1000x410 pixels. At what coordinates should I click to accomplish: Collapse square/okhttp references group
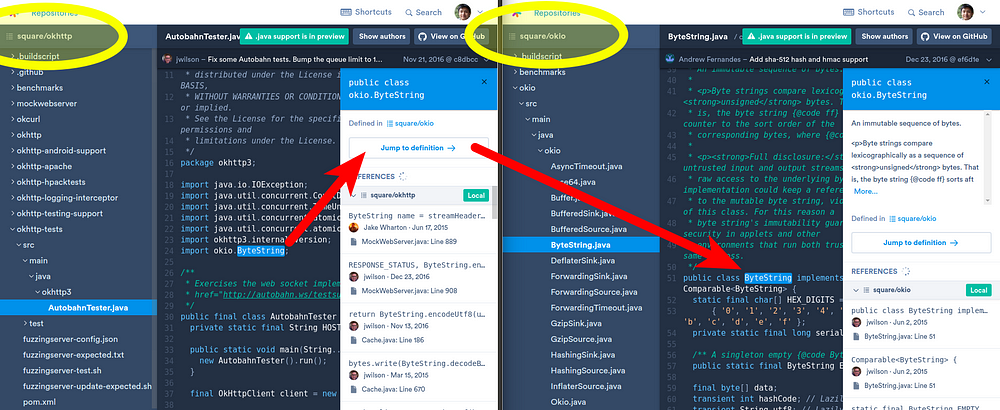coord(353,195)
